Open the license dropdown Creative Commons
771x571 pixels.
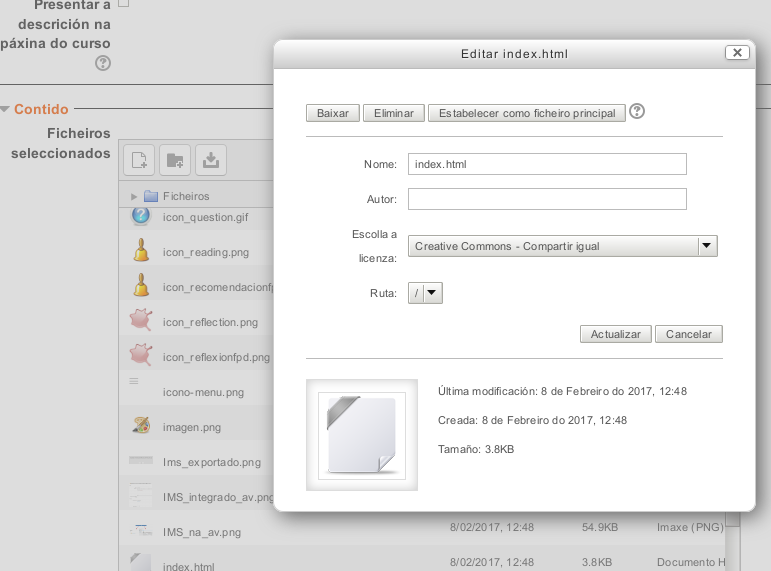(564, 246)
